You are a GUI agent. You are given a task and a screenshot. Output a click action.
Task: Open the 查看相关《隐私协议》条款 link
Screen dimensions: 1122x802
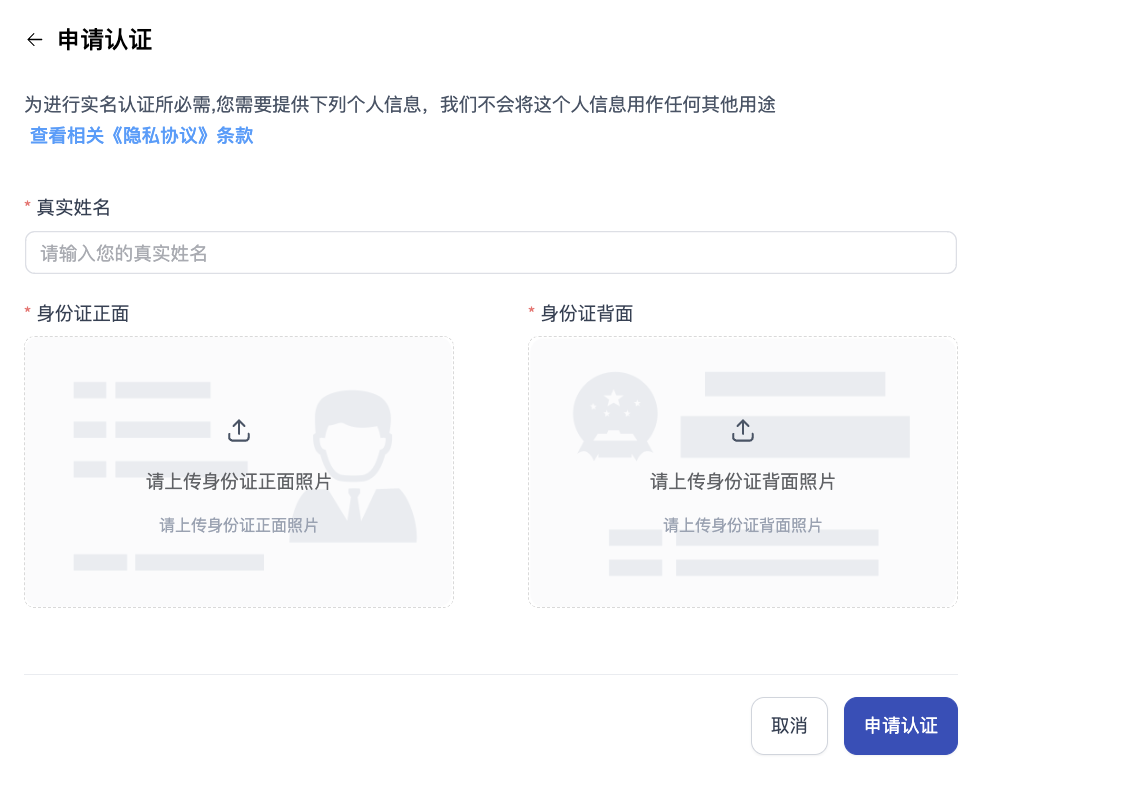point(141,136)
